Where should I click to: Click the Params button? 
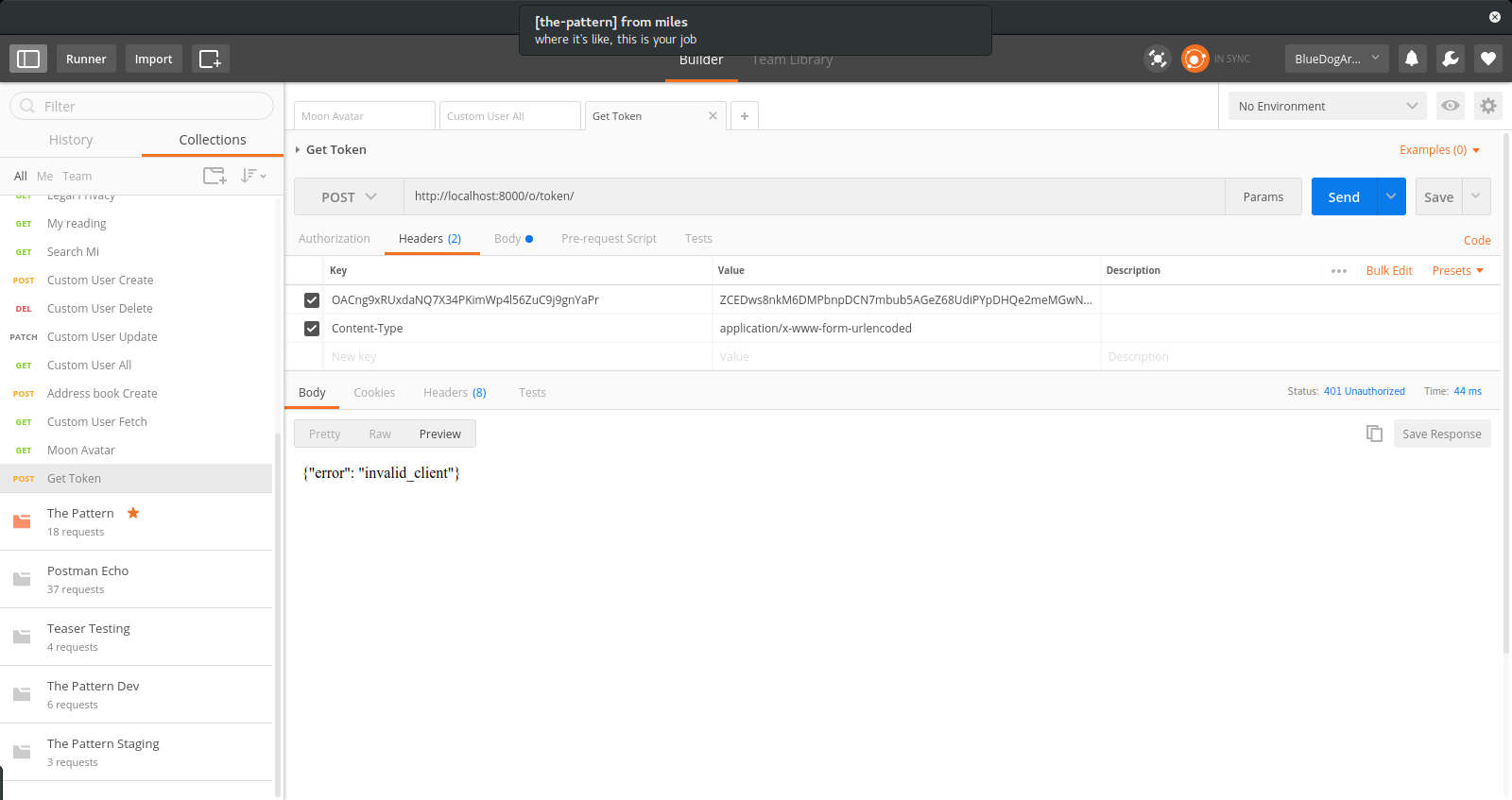pos(1263,196)
